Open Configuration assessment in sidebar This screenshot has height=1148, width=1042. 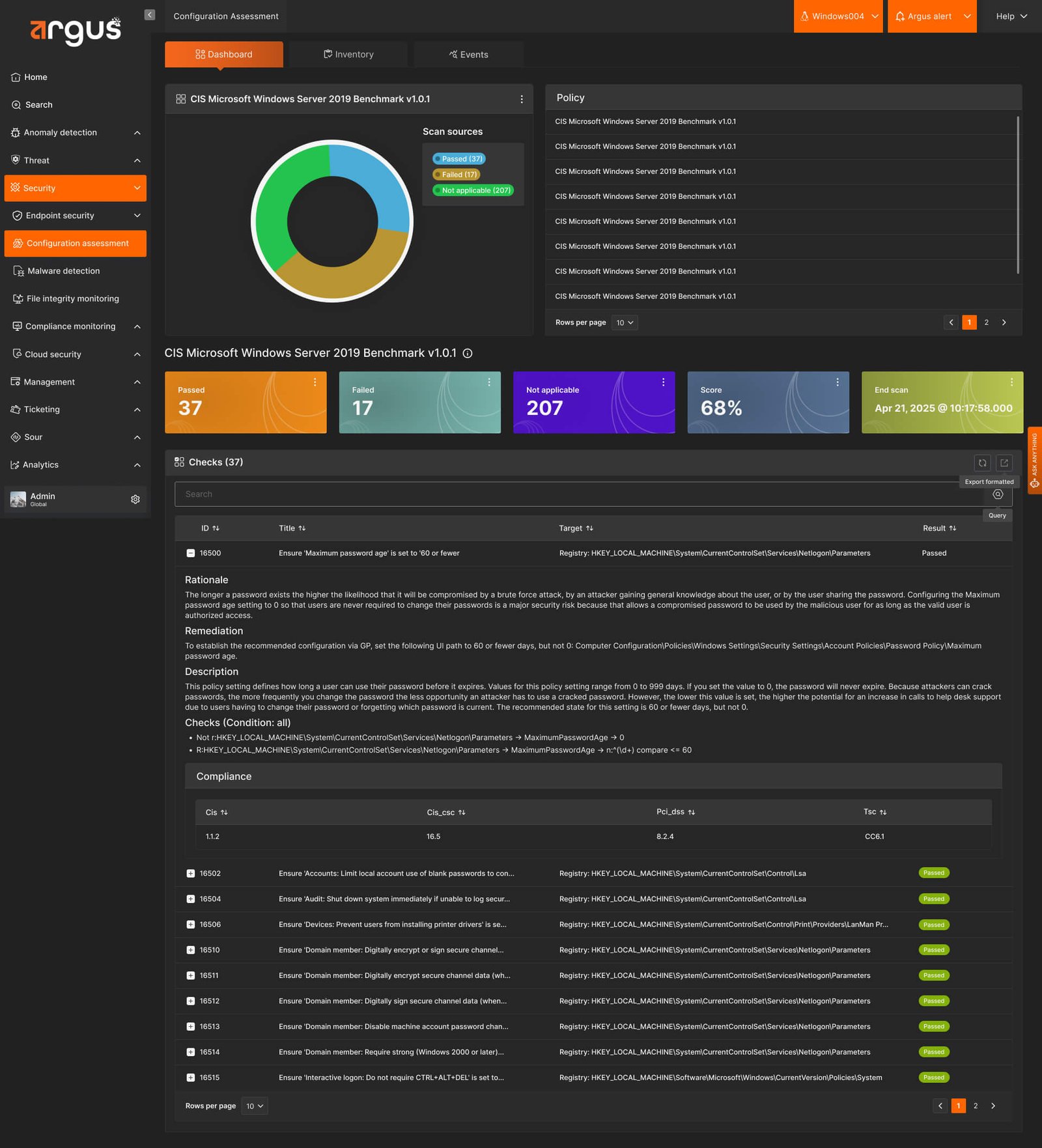(76, 244)
